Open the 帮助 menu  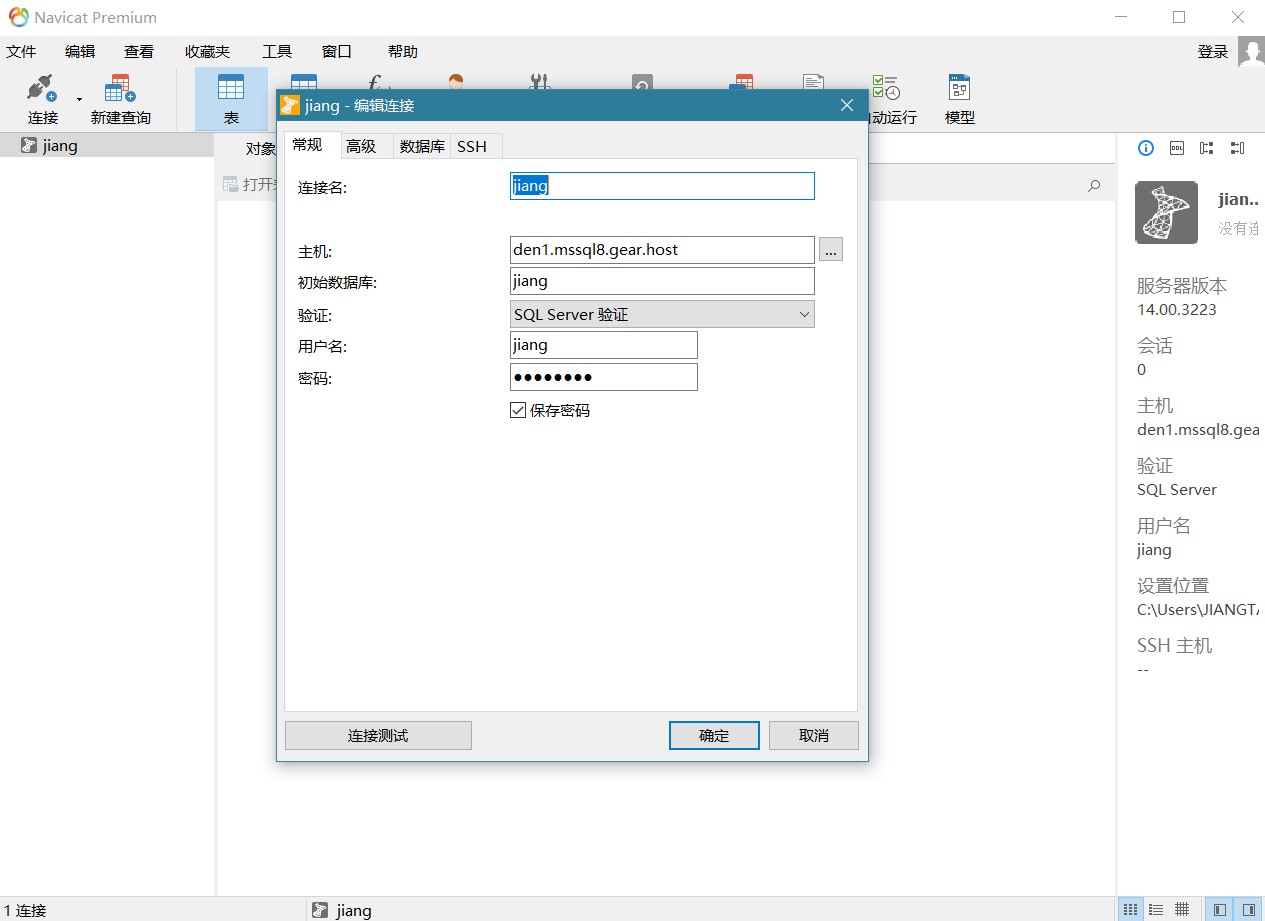click(403, 51)
